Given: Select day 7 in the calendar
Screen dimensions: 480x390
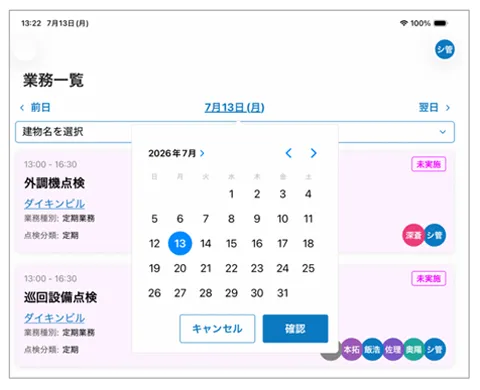Looking at the screenshot, I should click(x=206, y=219).
